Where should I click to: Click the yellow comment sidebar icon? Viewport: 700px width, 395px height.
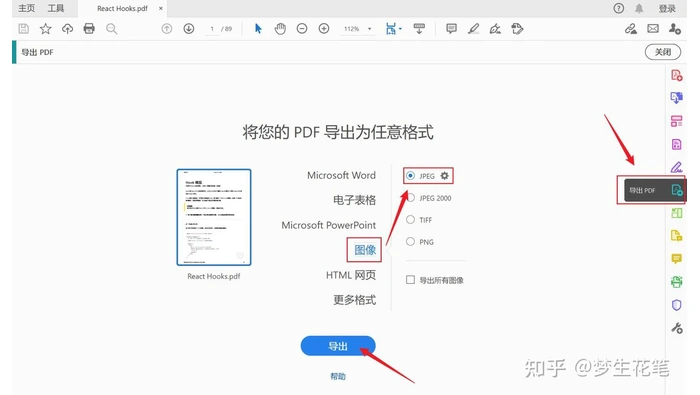coord(677,259)
